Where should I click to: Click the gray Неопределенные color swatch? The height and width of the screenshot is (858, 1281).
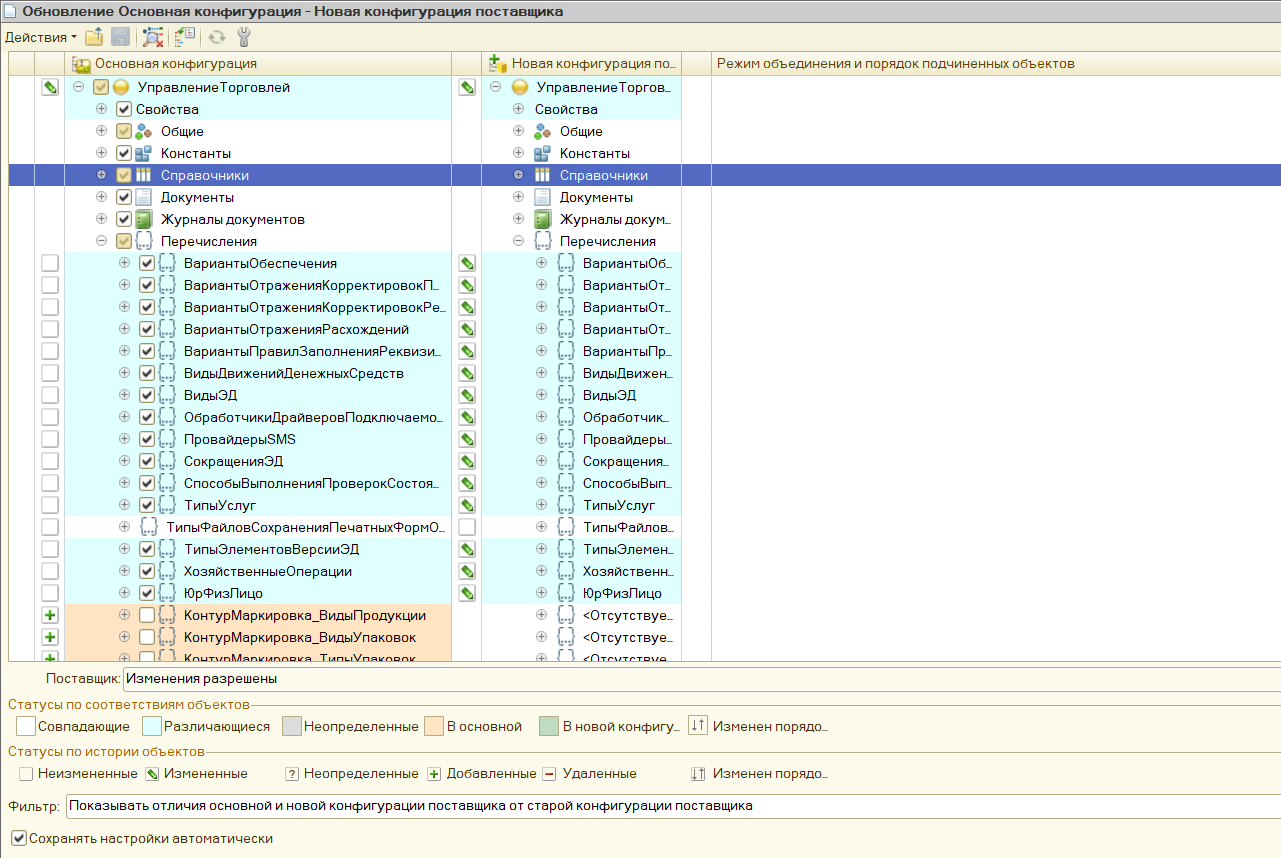[292, 726]
